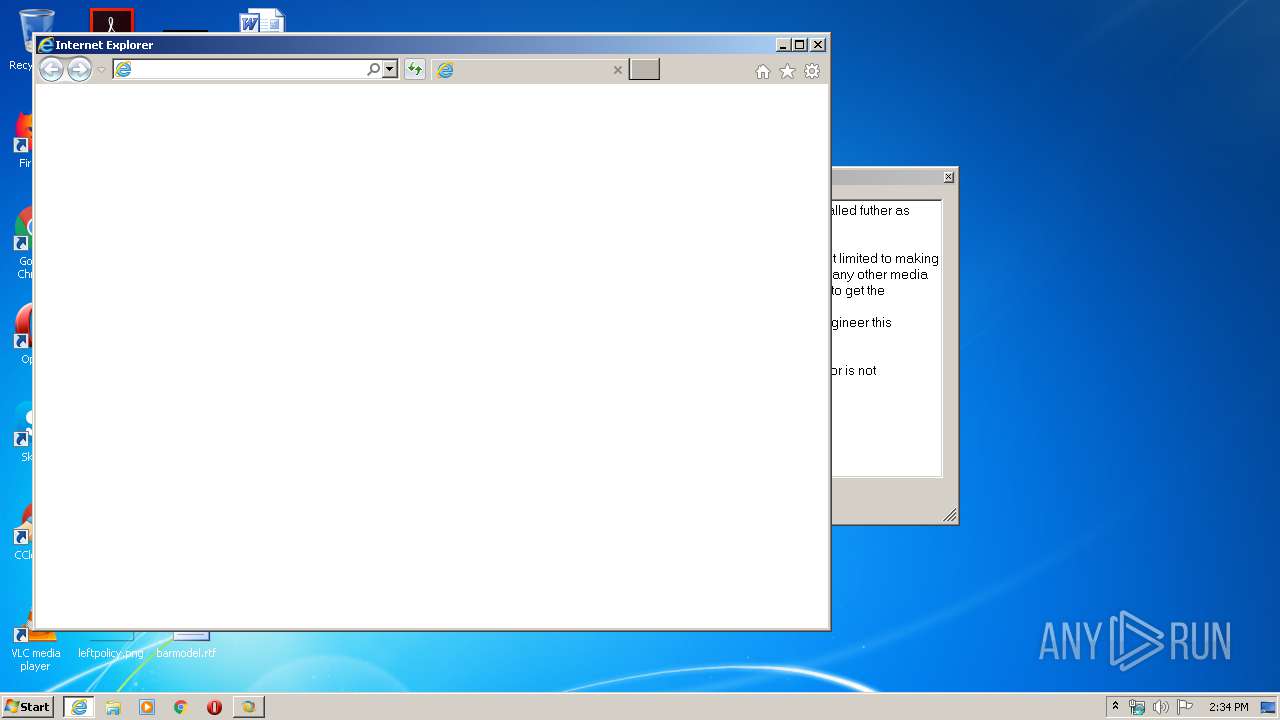Click into the Internet Explorer address bar
The height and width of the screenshot is (720, 1280).
[x=240, y=70]
